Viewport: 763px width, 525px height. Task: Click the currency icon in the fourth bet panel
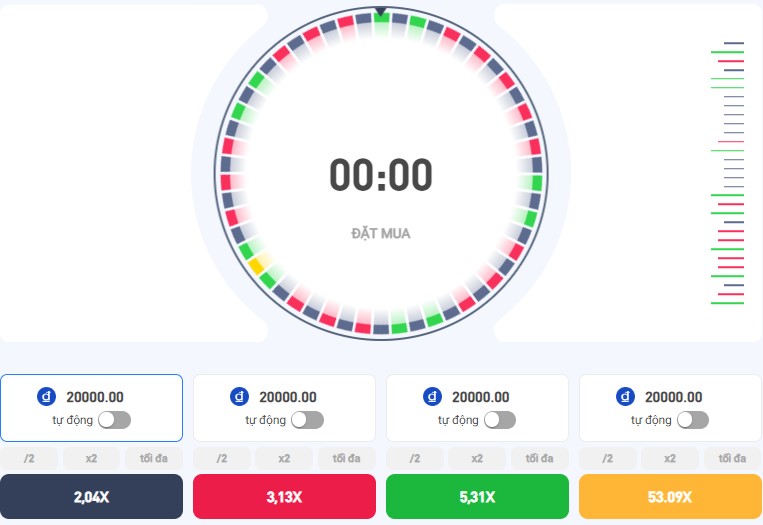625,397
